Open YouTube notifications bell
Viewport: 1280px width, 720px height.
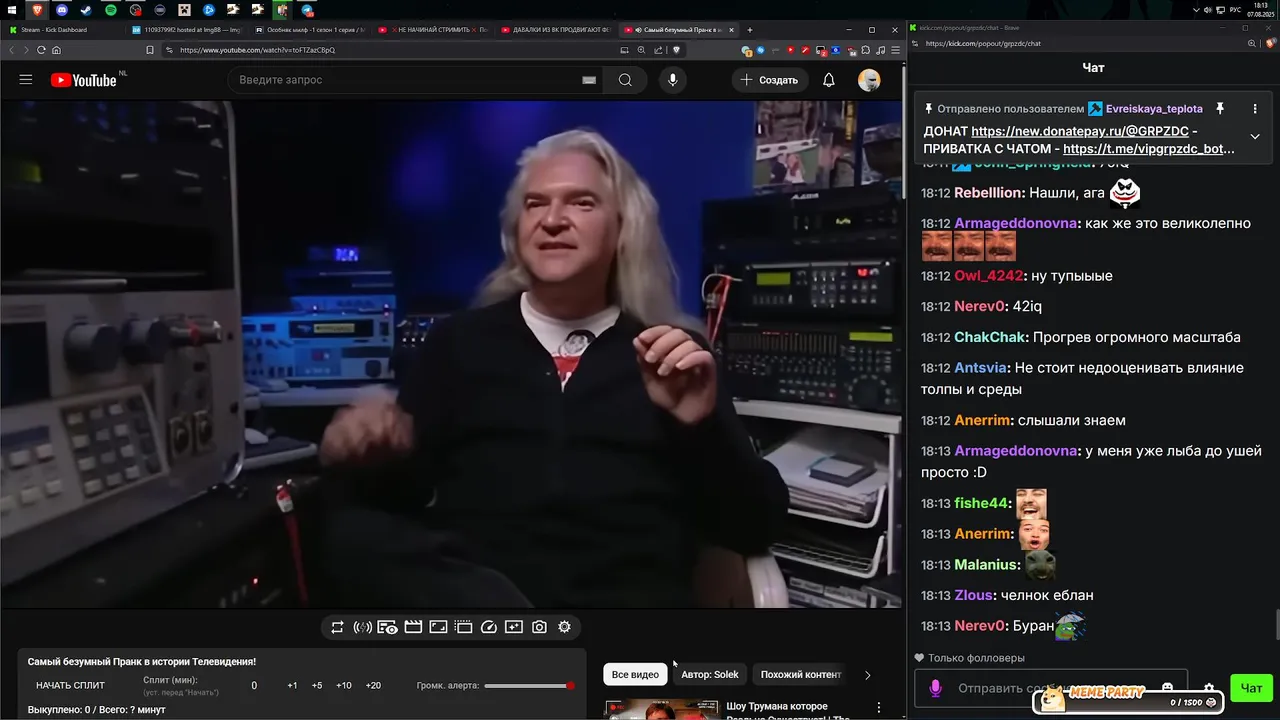pyautogui.click(x=829, y=80)
